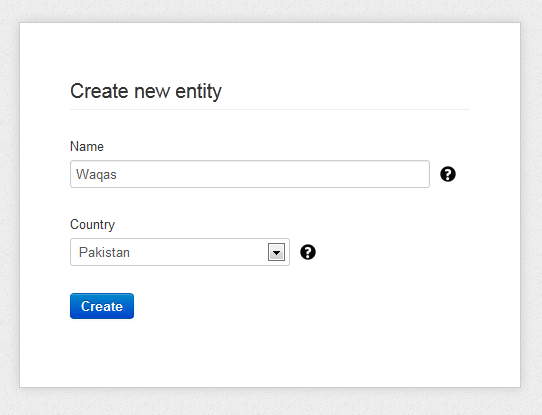Click the help icon beside Name field
This screenshot has width=542, height=415.
tap(448, 174)
